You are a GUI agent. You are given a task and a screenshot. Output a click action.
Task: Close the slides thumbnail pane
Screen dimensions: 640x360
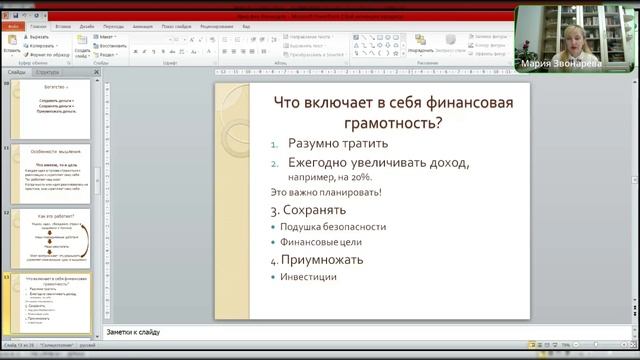pos(97,72)
